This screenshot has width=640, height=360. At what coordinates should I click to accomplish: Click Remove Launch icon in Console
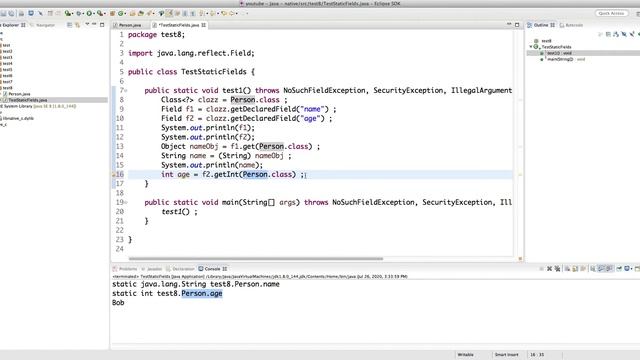(x=549, y=269)
